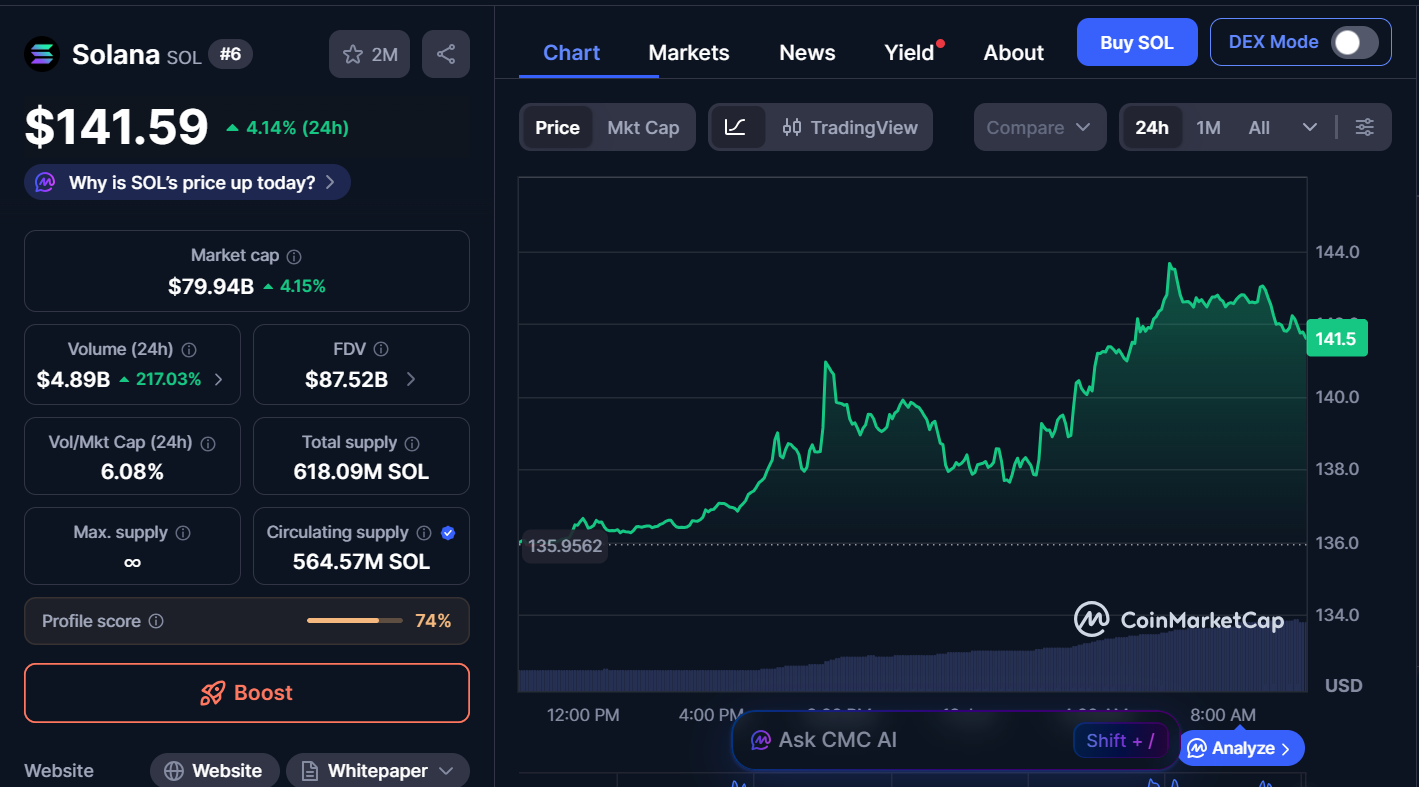The width and height of the screenshot is (1419, 787).
Task: Open chart settings sliders icon
Action: tap(1365, 127)
